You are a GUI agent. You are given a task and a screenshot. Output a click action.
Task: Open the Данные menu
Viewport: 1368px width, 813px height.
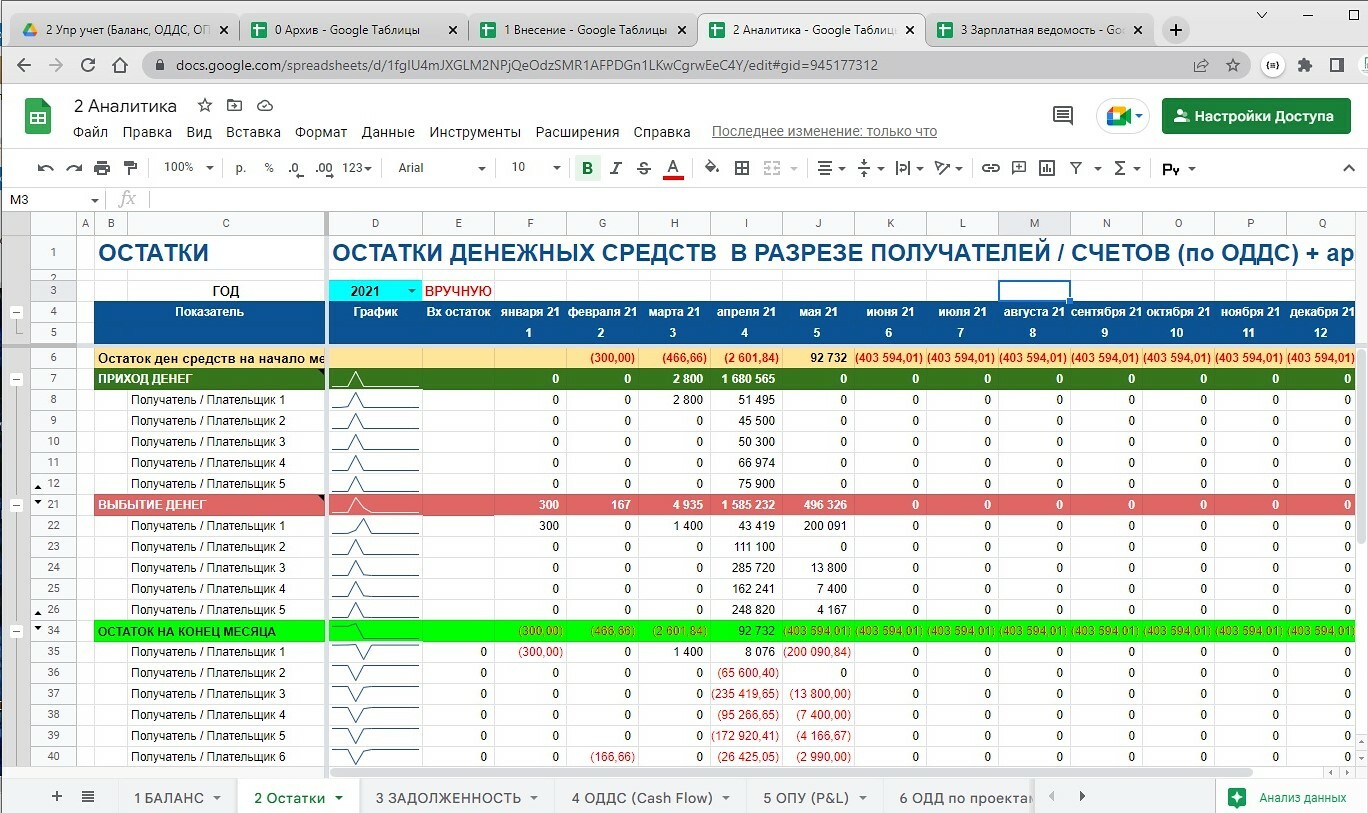(388, 132)
